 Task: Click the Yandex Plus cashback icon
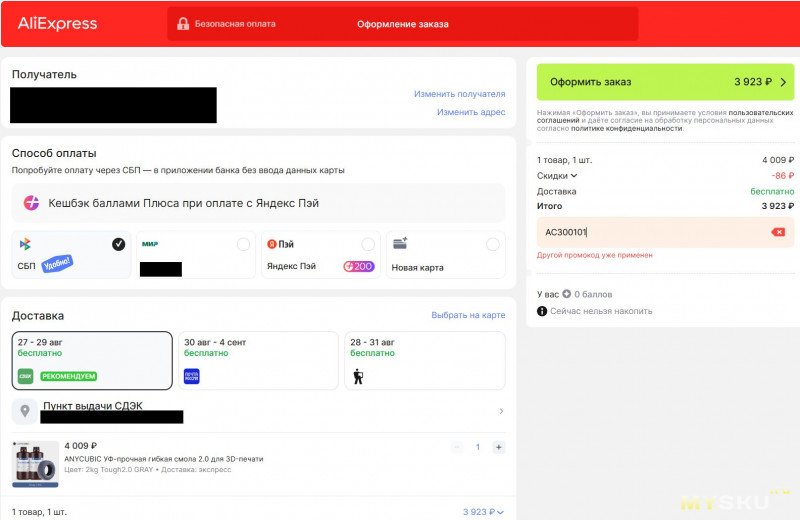pos(31,203)
